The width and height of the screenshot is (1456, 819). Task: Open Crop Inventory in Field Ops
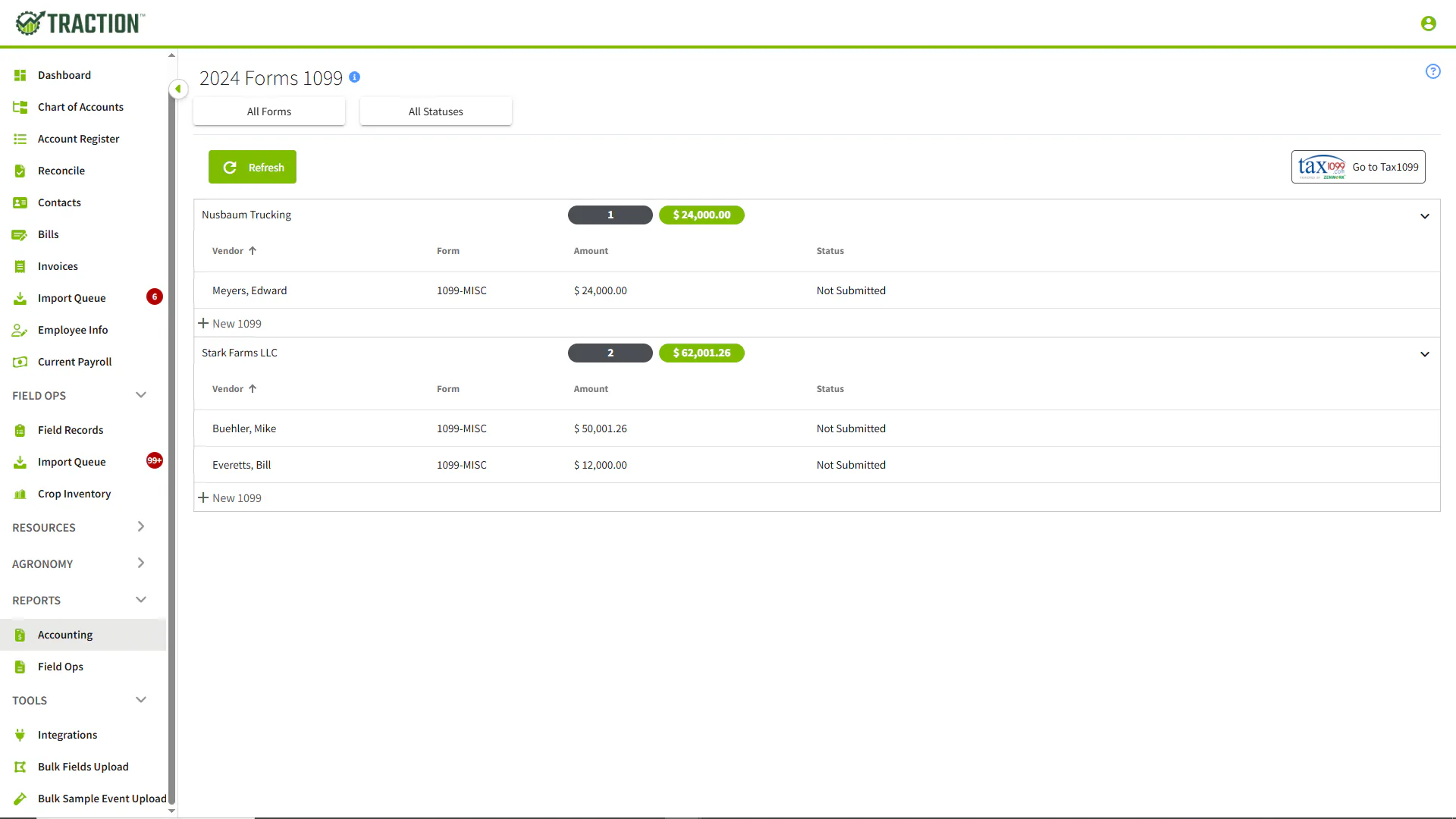[x=74, y=494]
